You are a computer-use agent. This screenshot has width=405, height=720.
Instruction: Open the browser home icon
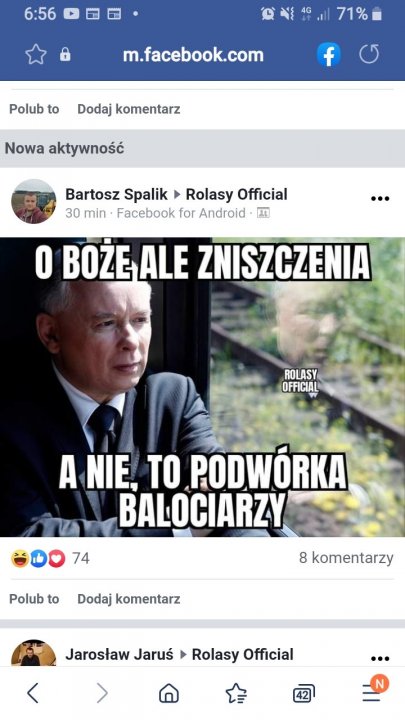(169, 692)
